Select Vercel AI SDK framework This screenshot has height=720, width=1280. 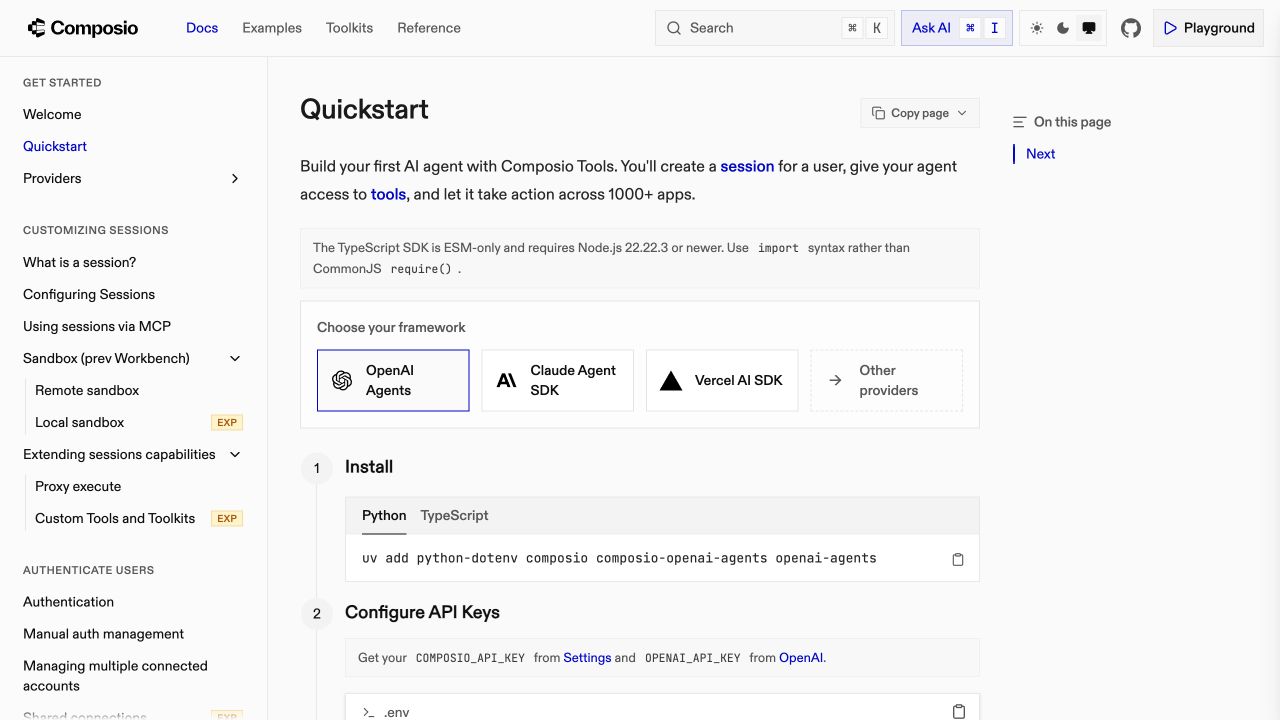point(722,380)
